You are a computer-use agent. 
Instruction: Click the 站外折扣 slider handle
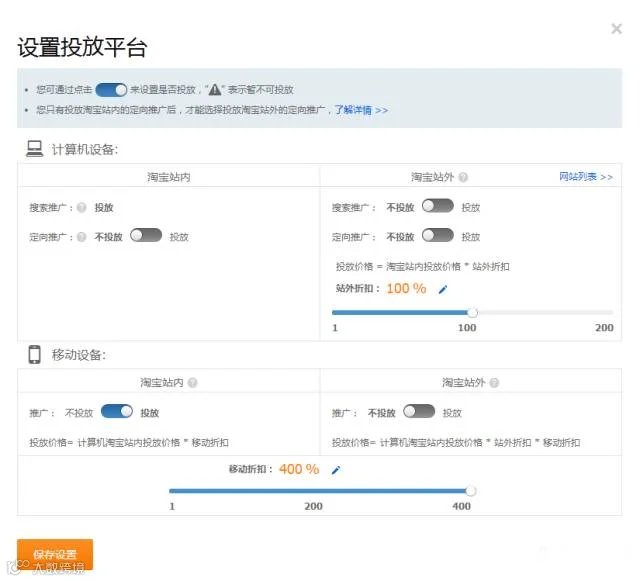click(472, 313)
